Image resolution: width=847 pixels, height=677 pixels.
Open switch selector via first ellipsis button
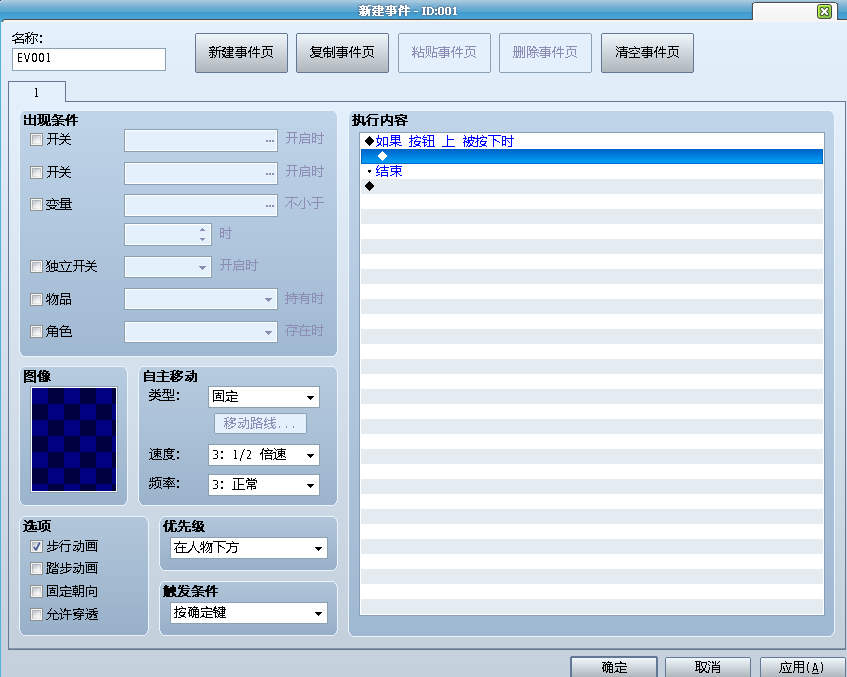[270, 140]
